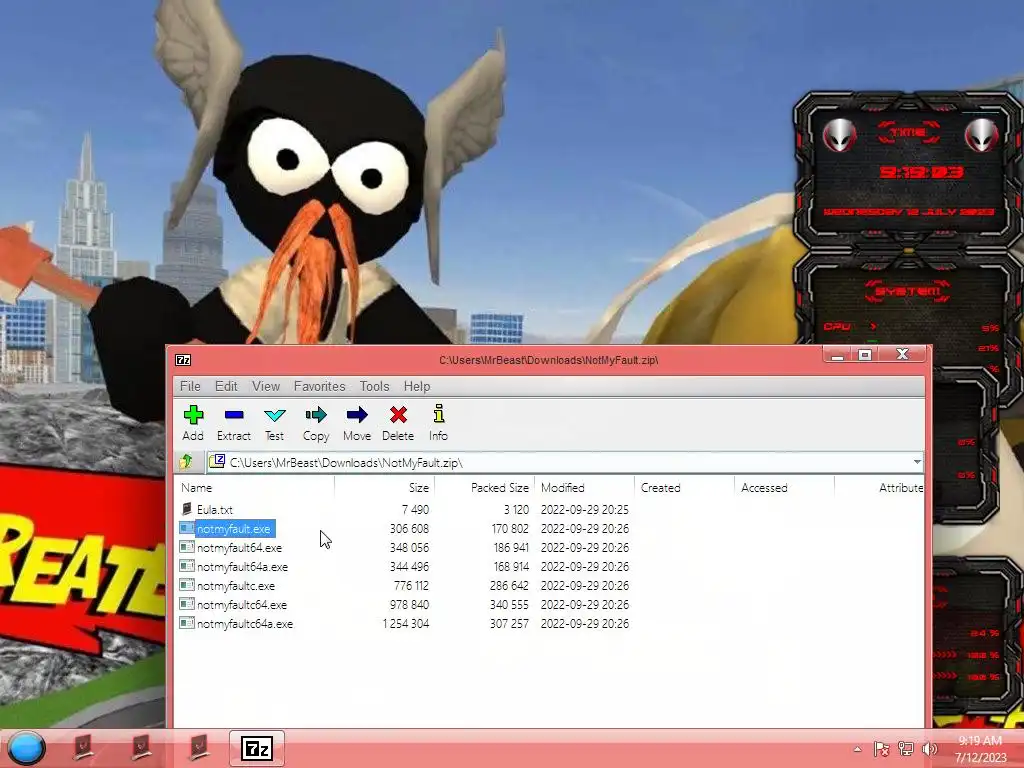Viewport: 1024px width, 768px height.
Task: Click the Windows Start orb
Action: click(26, 748)
